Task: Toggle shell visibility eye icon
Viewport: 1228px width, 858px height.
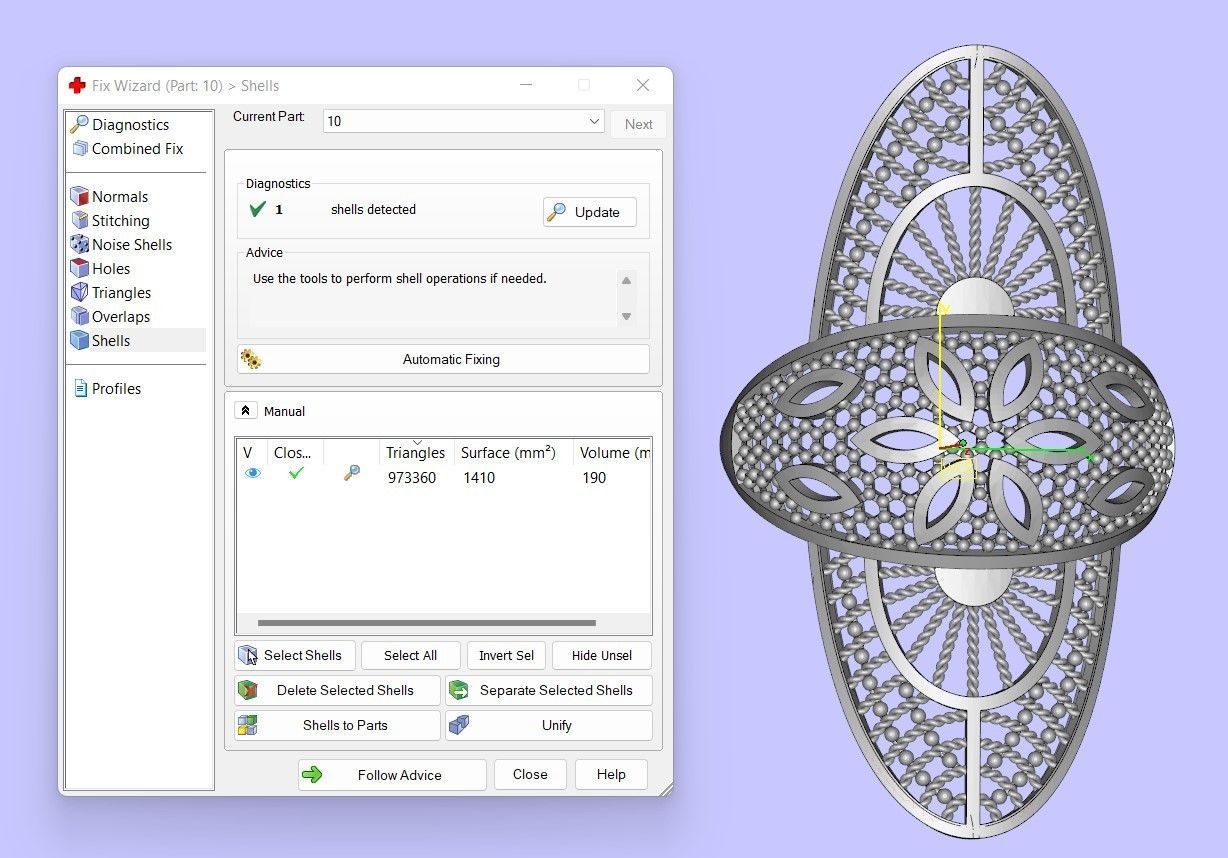Action: coord(253,474)
